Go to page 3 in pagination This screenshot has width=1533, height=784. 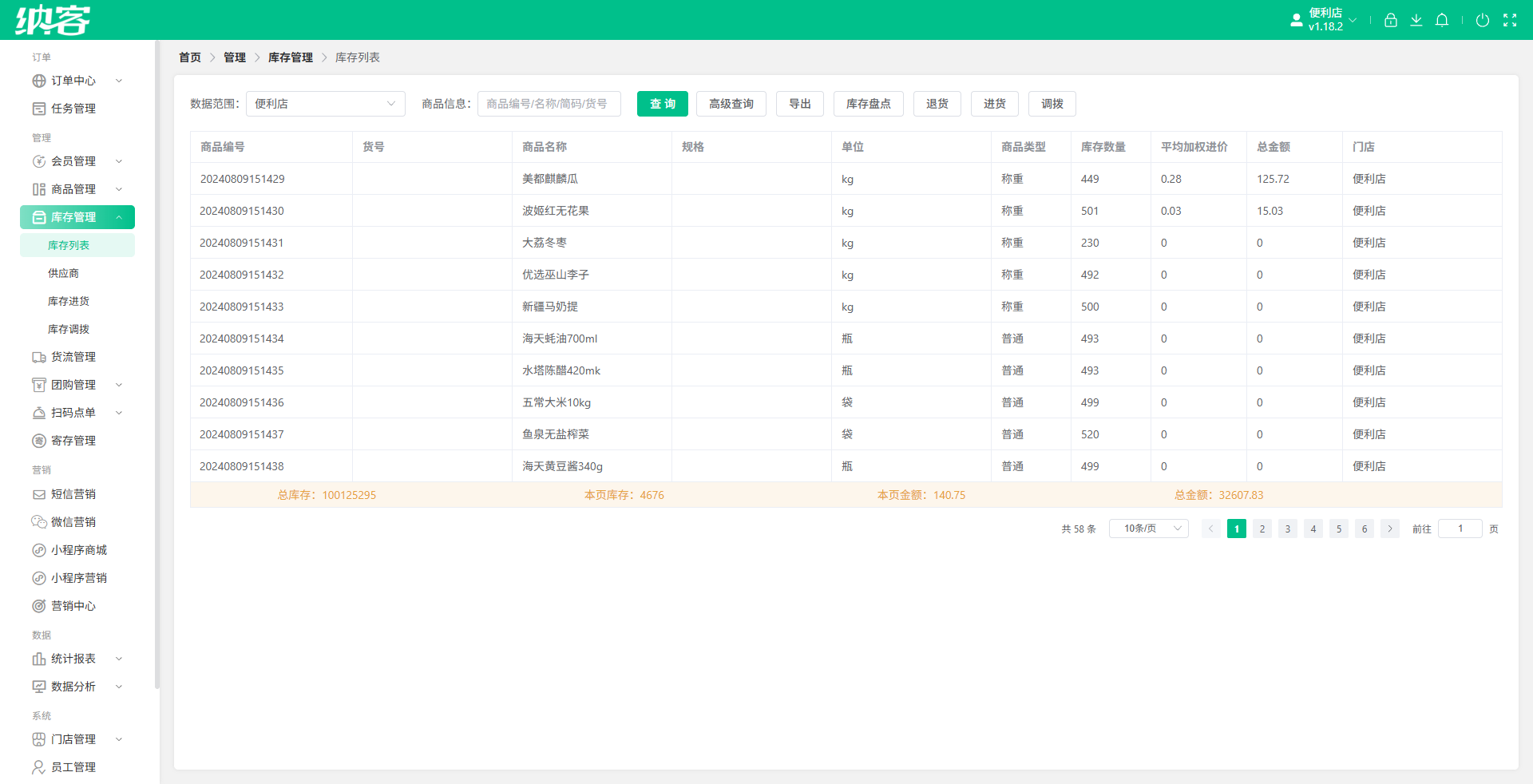click(x=1288, y=529)
